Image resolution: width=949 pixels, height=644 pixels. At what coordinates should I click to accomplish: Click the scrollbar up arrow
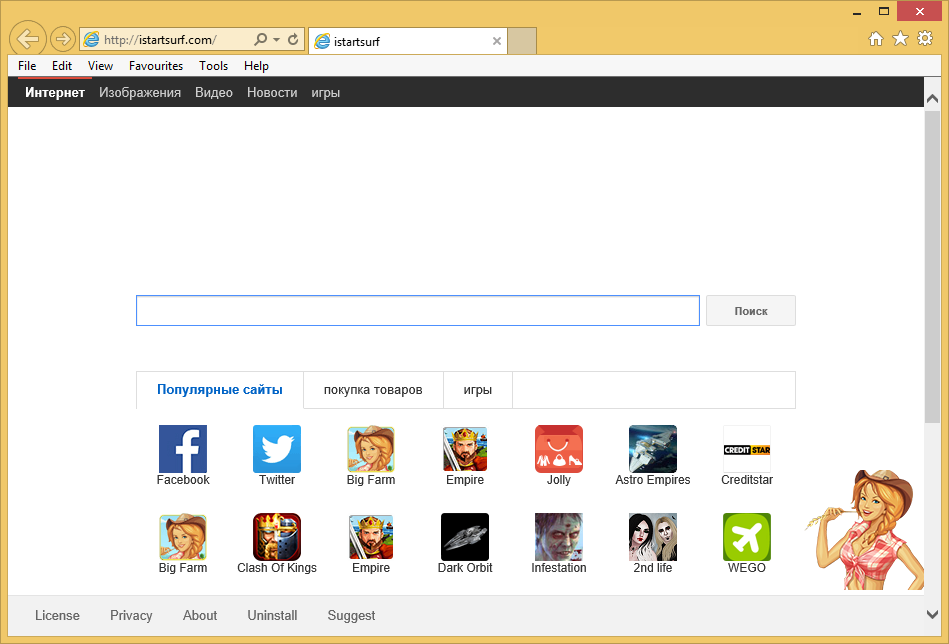click(932, 98)
